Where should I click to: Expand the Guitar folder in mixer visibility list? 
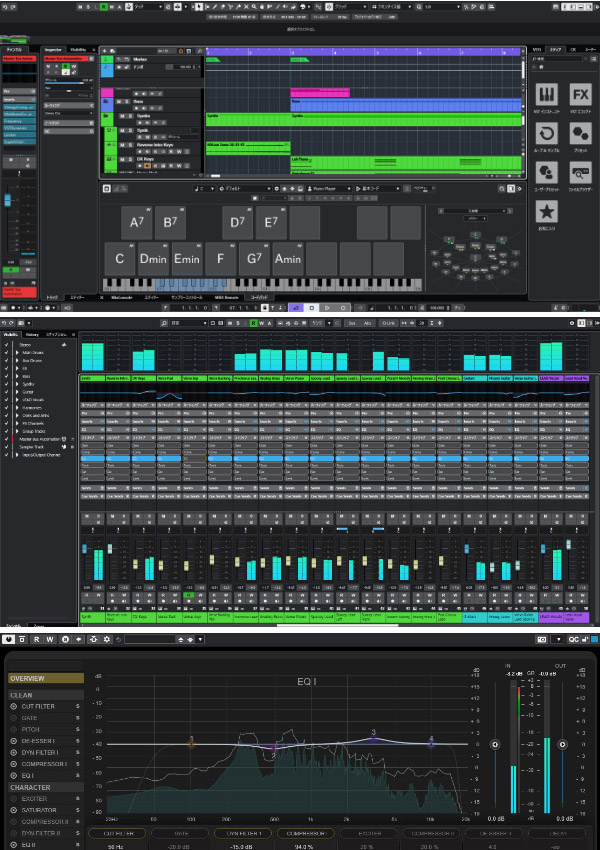(x=17, y=392)
